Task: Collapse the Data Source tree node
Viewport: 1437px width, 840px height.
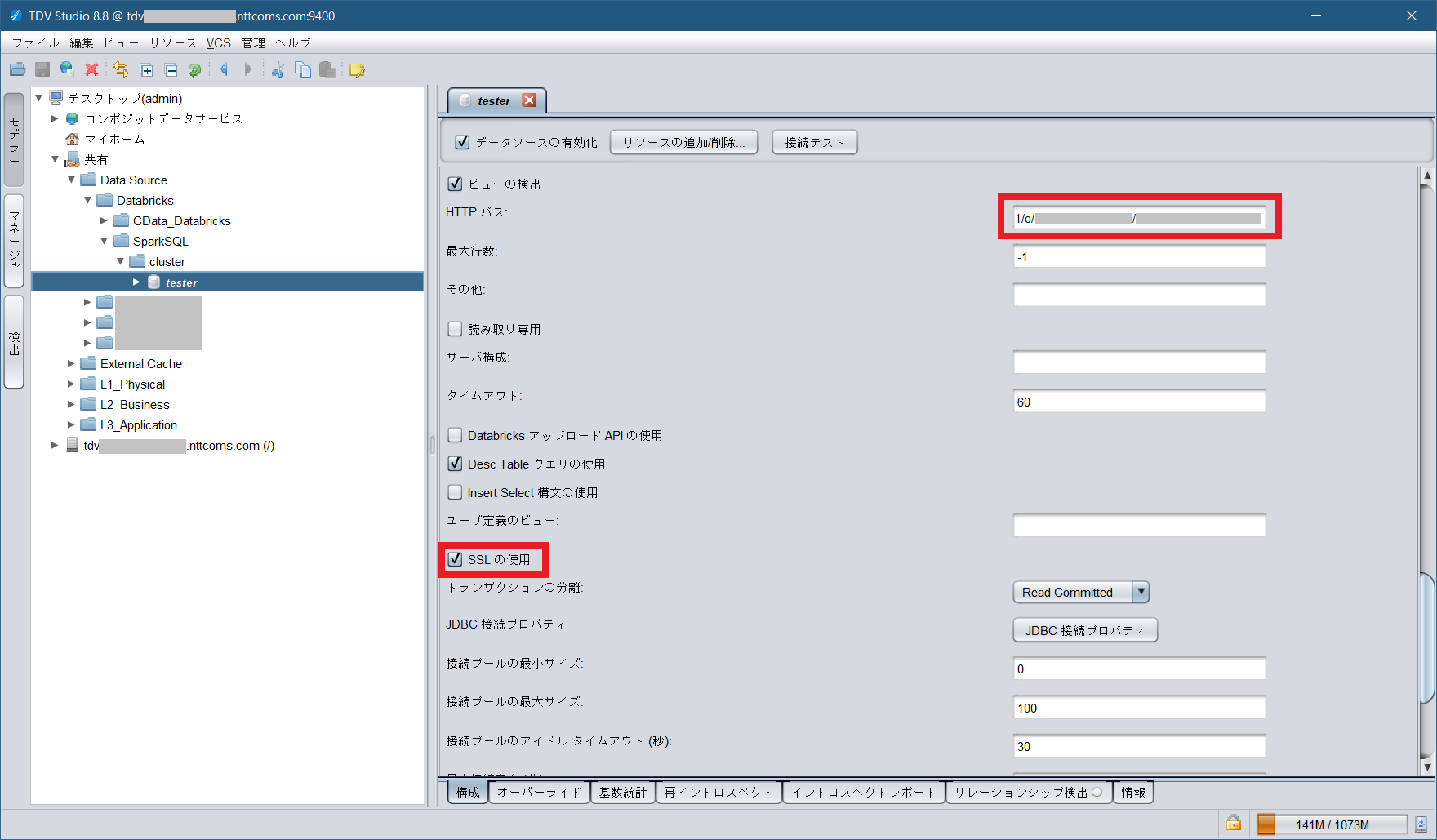Action: 71,180
